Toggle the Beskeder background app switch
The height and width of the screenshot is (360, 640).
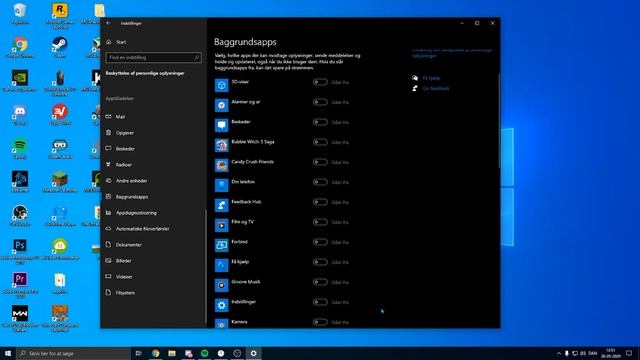(x=320, y=122)
